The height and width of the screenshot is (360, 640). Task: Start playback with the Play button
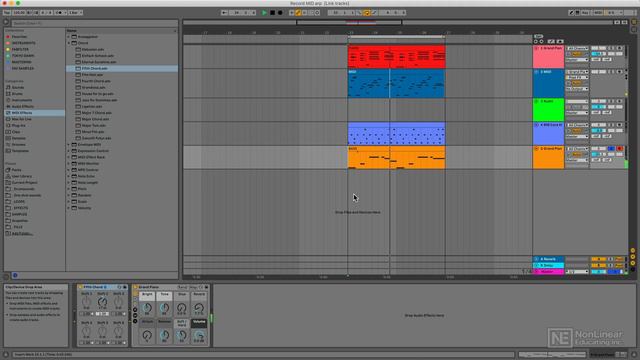coord(264,13)
